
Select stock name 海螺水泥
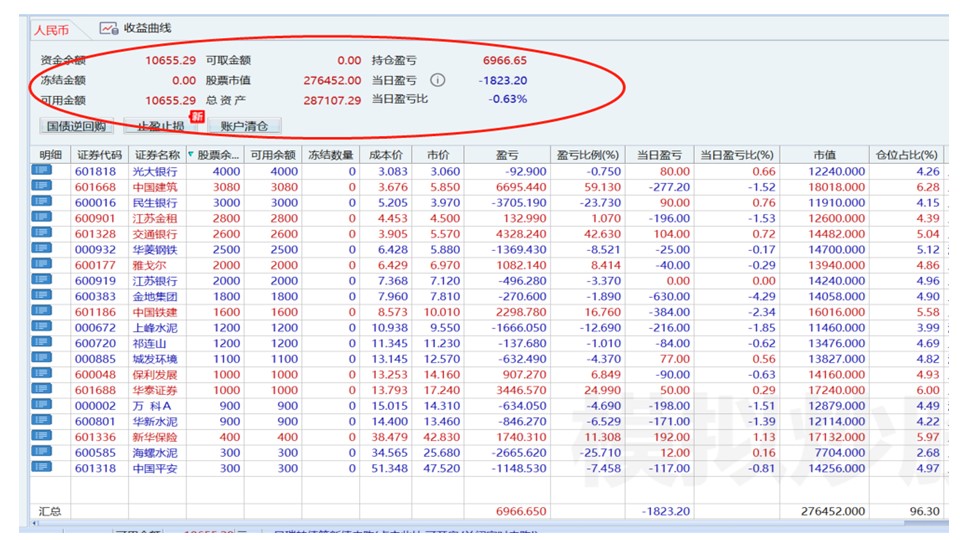[155, 452]
